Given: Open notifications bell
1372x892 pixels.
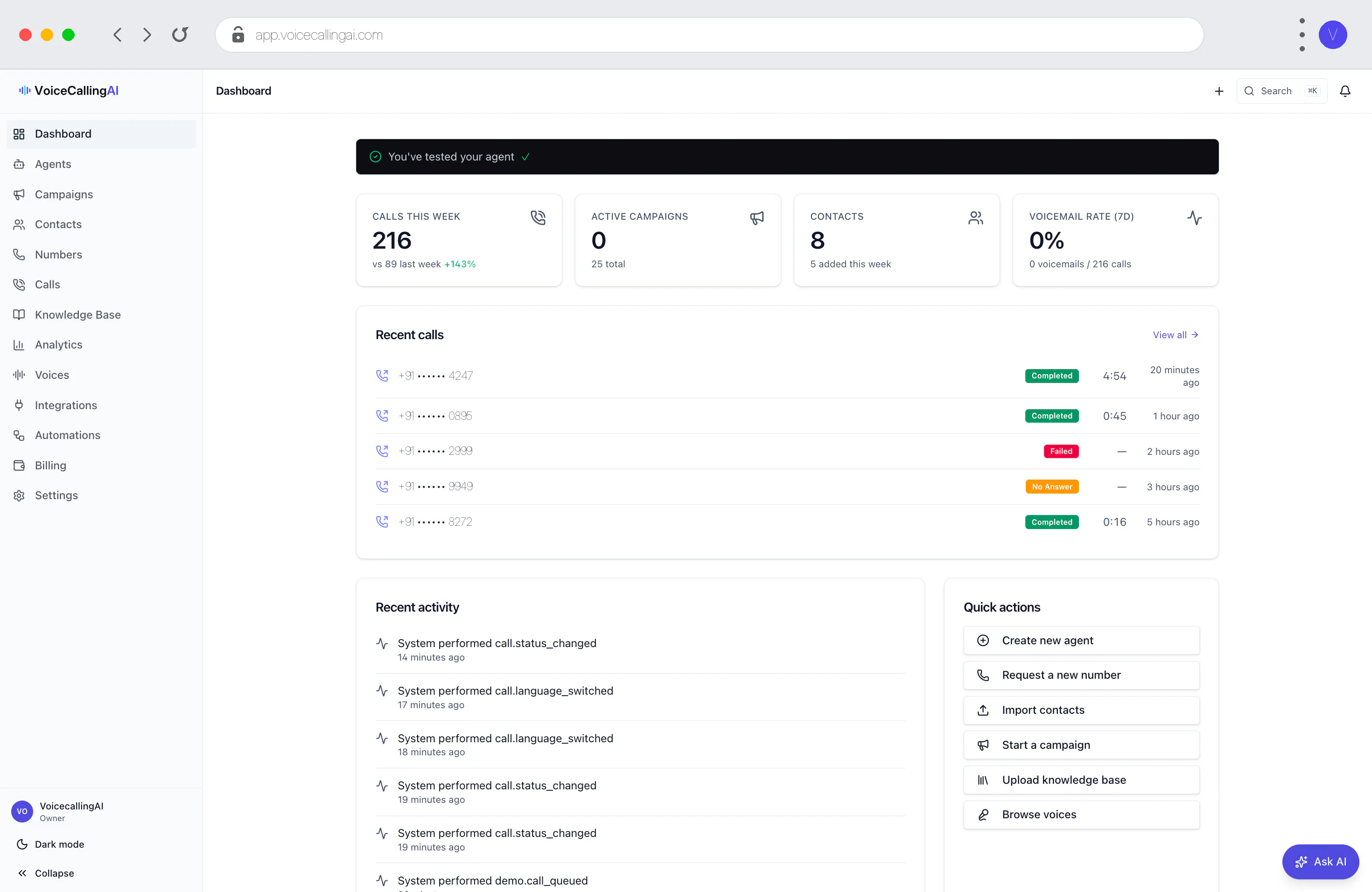Looking at the screenshot, I should coord(1345,91).
